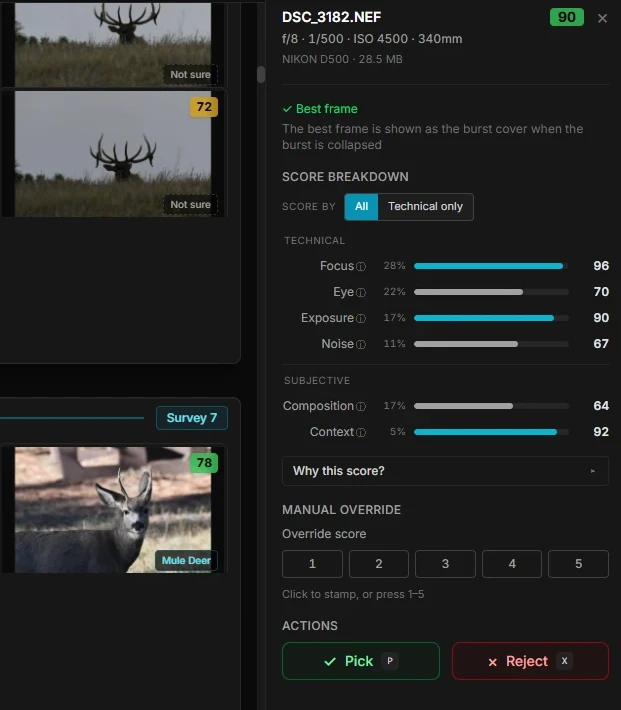621x710 pixels.
Task: Click the Context score bar
Action: [x=491, y=432]
